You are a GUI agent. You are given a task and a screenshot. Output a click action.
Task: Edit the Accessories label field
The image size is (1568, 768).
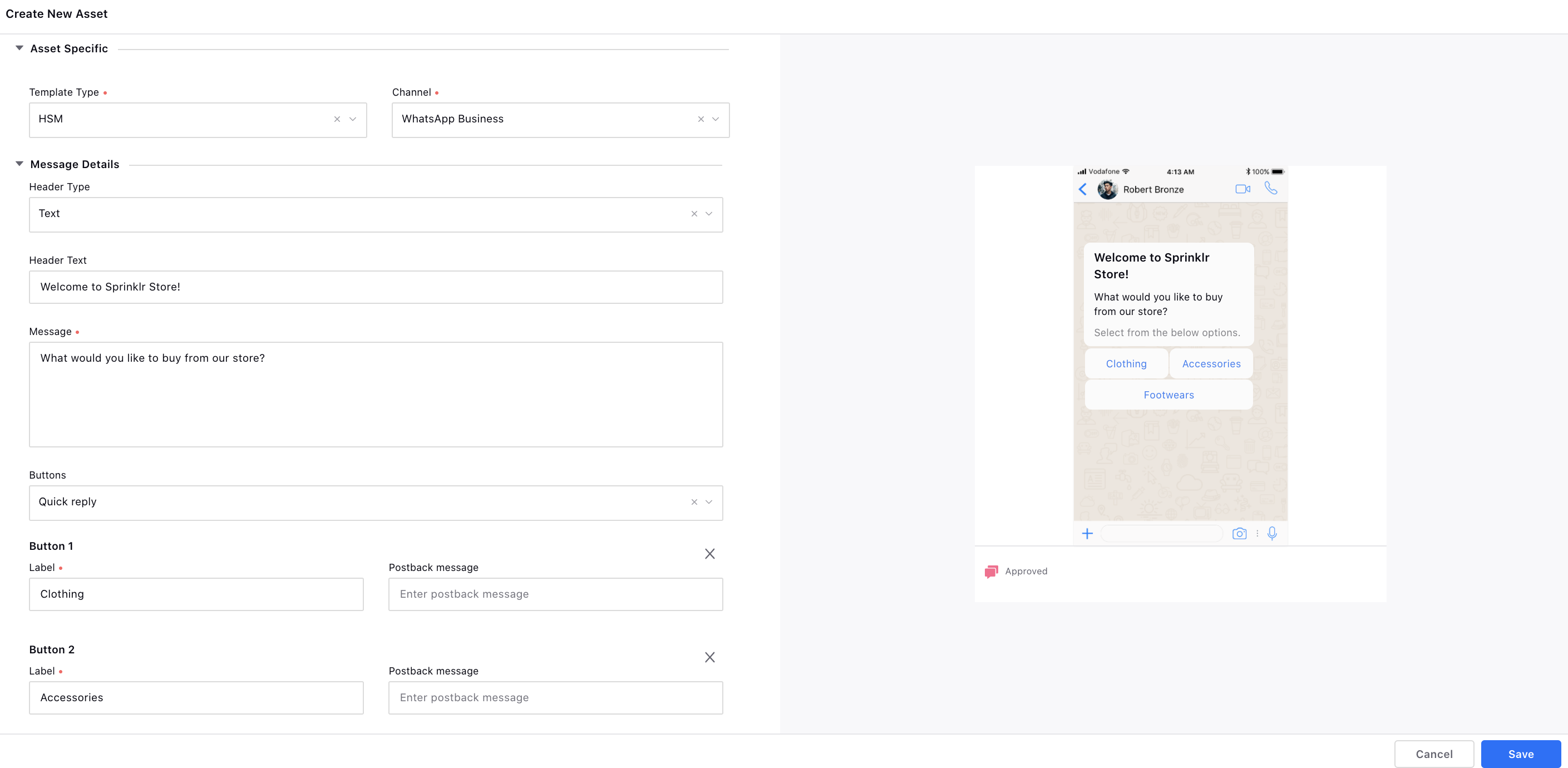coord(196,698)
